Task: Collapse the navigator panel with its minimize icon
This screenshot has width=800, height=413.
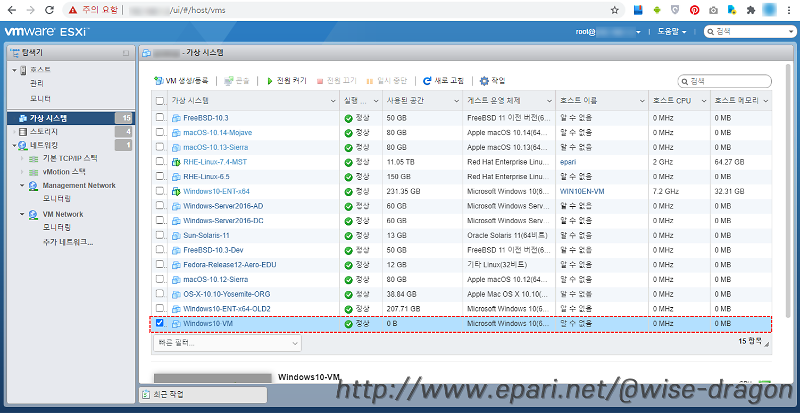Action: click(x=126, y=53)
